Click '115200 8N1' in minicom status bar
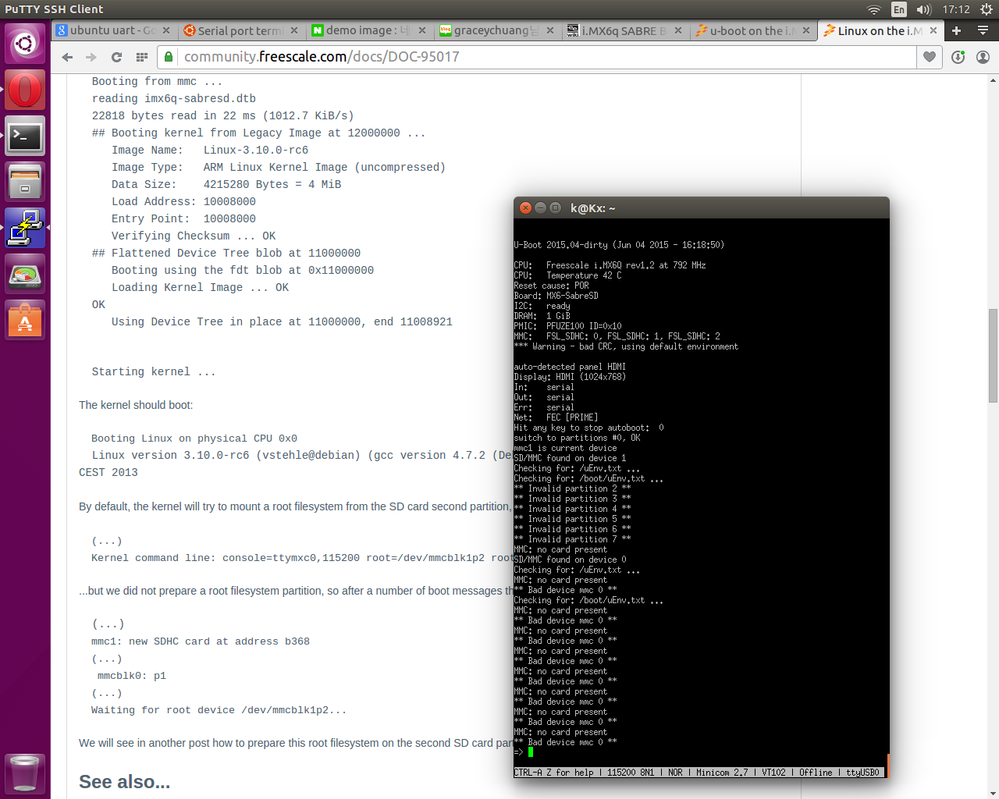The image size is (999, 799). click(630, 772)
